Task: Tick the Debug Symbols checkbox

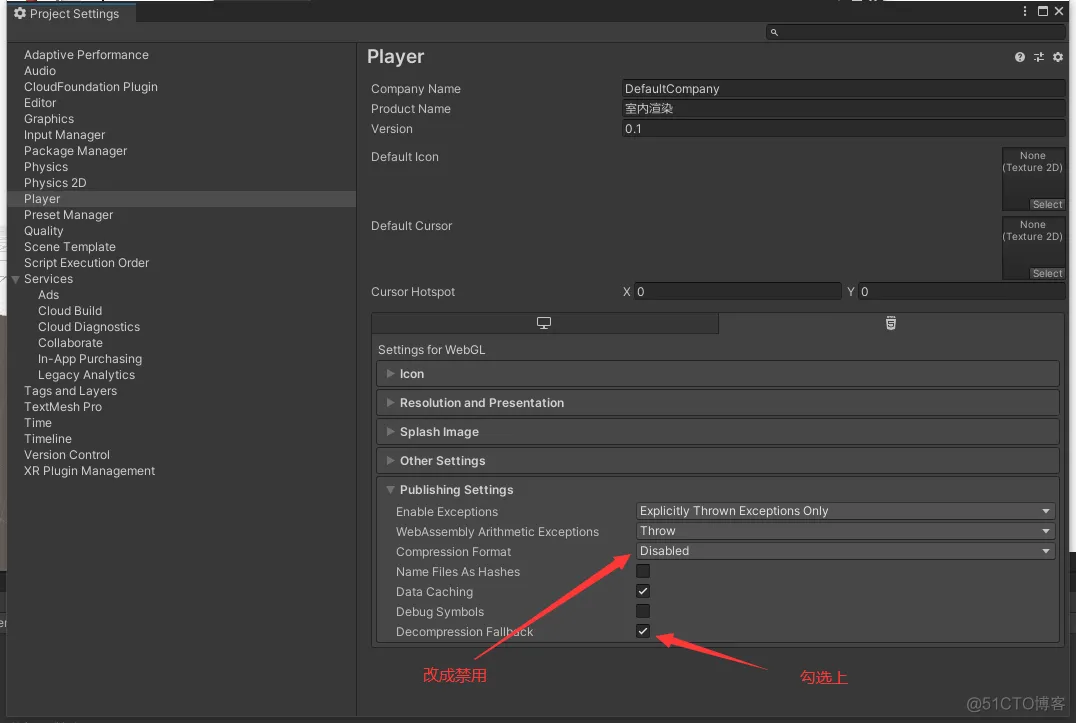Action: (x=643, y=611)
